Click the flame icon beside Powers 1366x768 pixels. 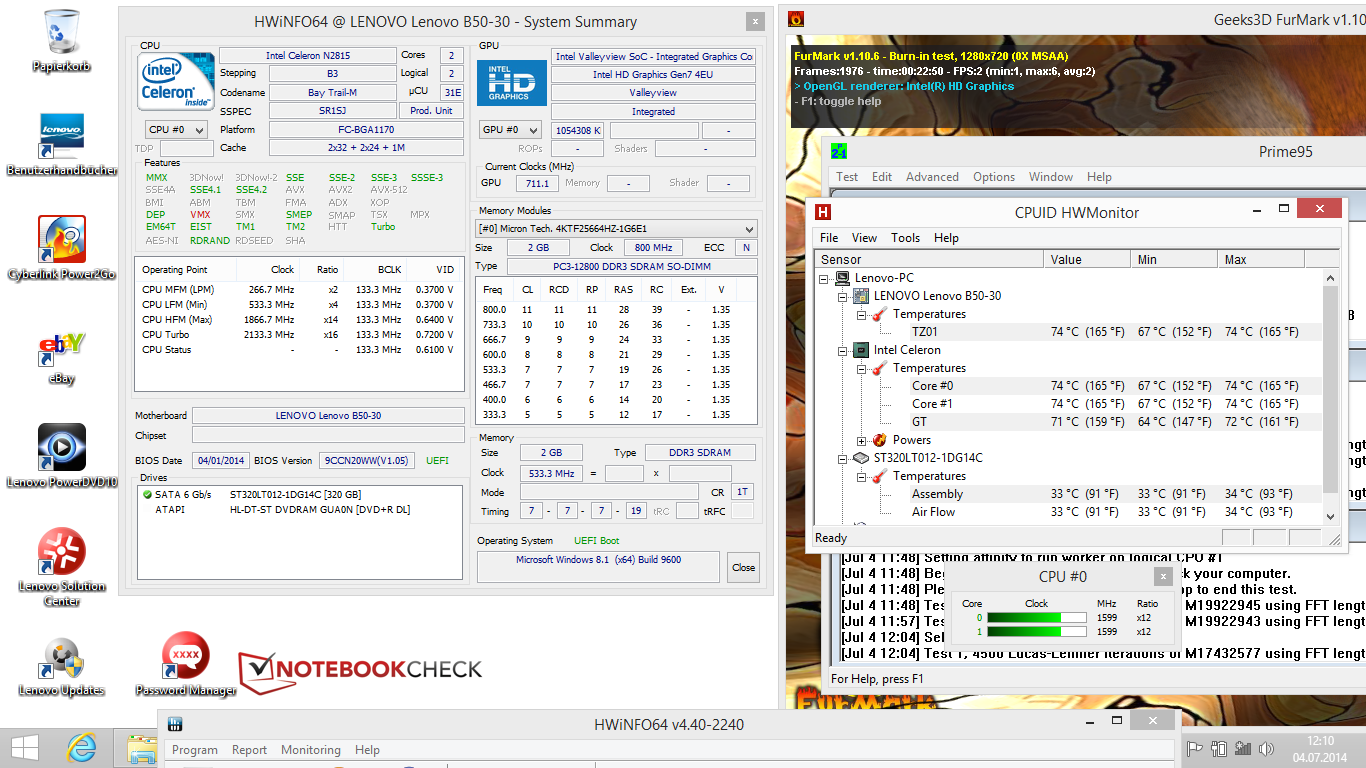click(x=880, y=440)
